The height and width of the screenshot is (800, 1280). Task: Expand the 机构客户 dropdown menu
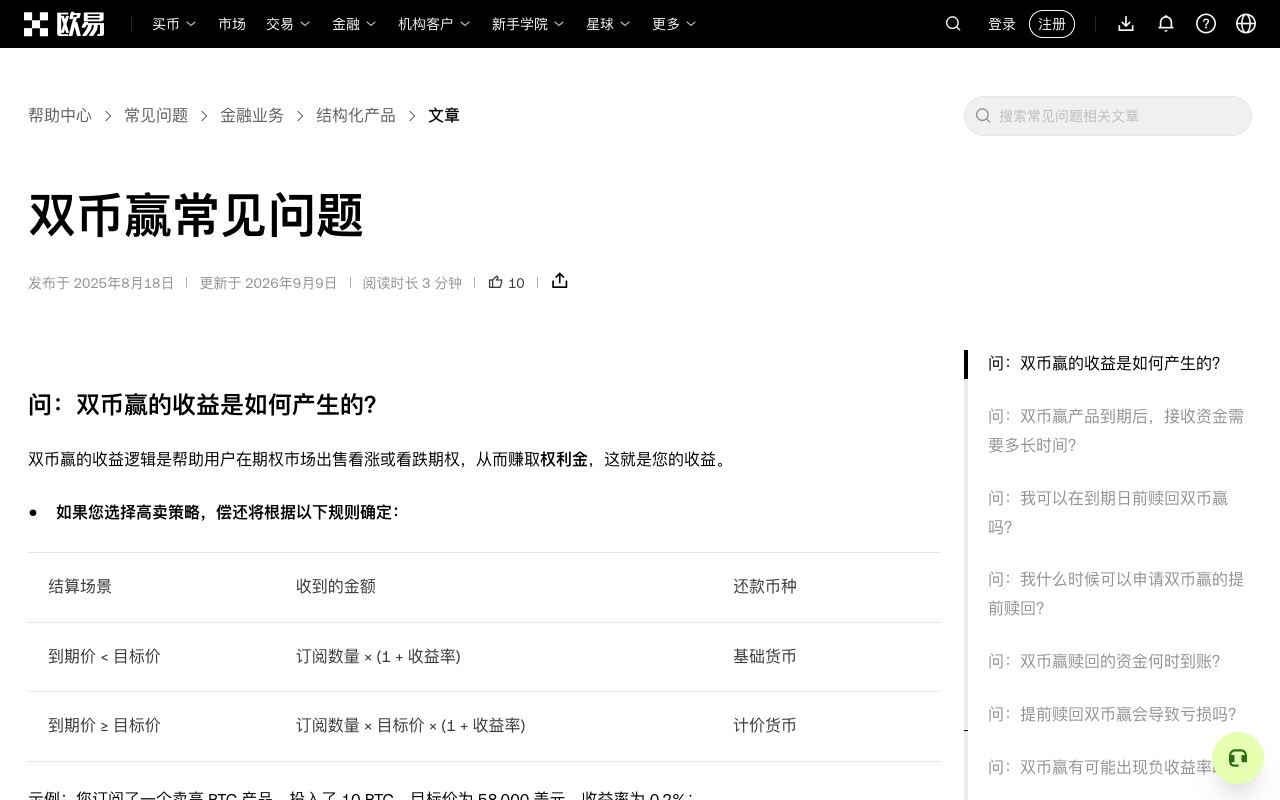coord(434,24)
